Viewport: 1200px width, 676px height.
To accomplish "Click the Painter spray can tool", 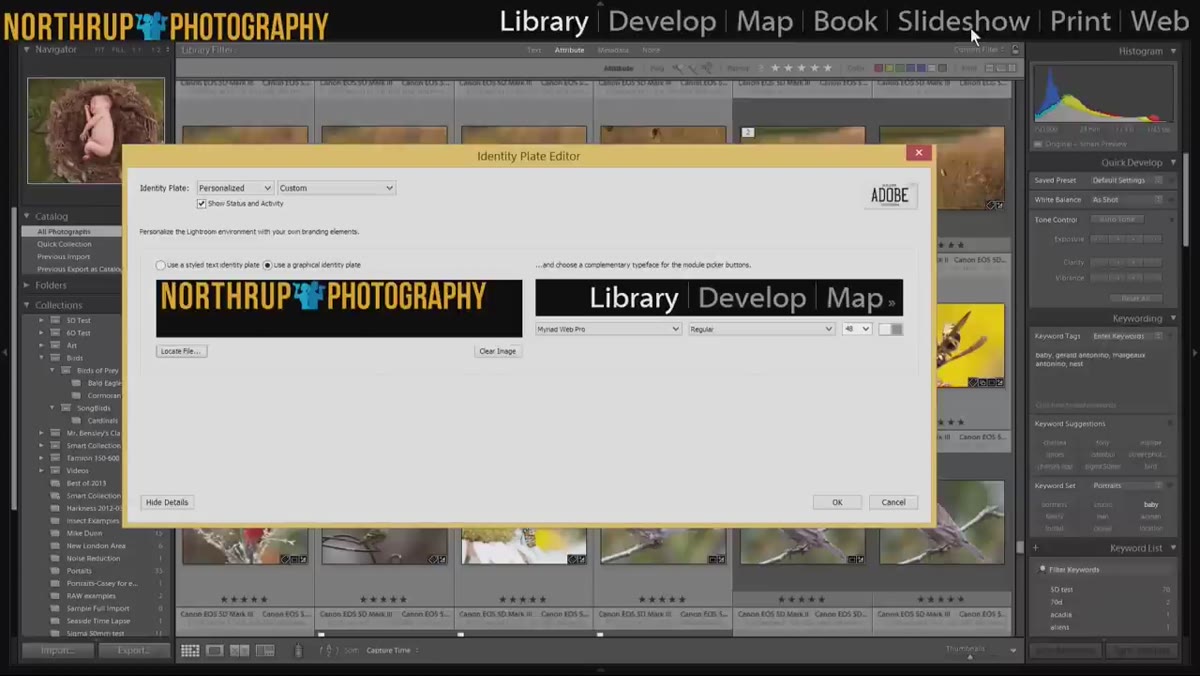I will [x=298, y=650].
